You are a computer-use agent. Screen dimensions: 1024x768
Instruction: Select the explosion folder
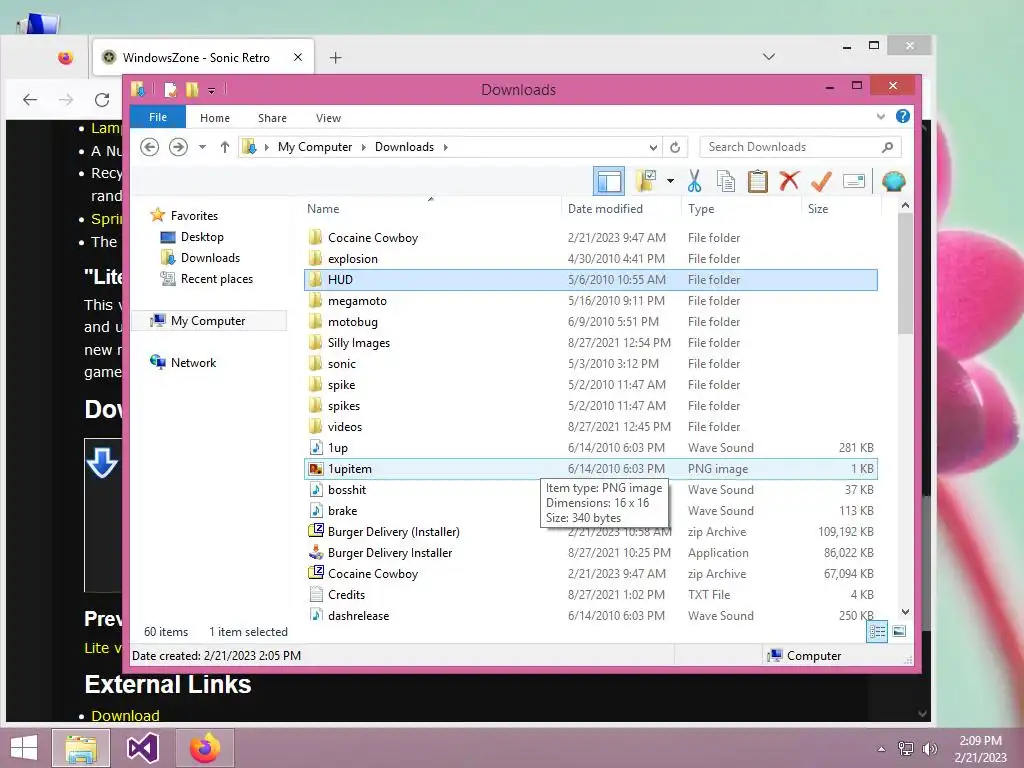(x=591, y=259)
